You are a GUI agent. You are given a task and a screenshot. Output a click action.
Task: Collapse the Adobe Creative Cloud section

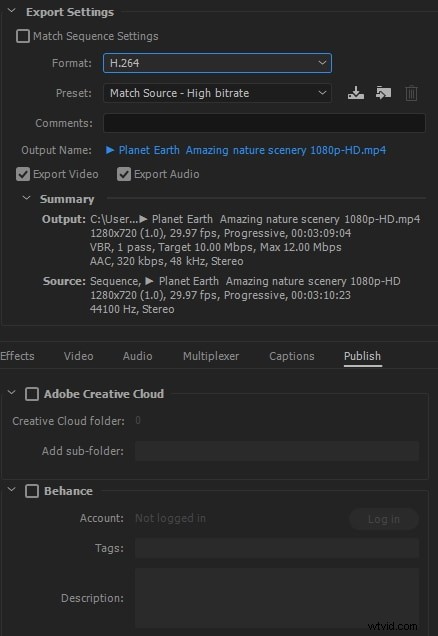(x=12, y=393)
